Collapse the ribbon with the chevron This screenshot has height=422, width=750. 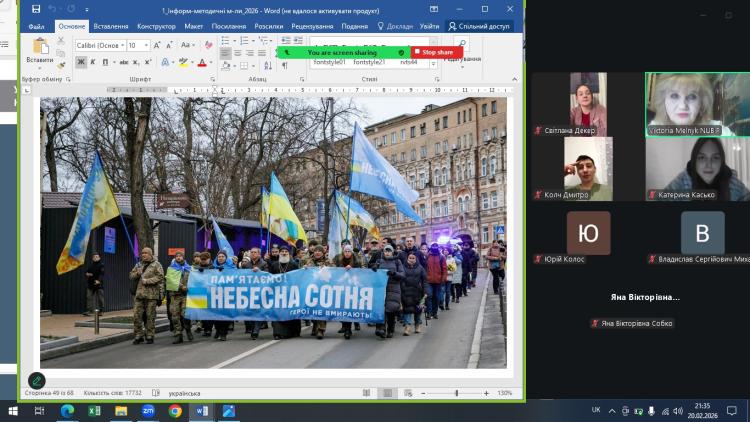point(515,79)
